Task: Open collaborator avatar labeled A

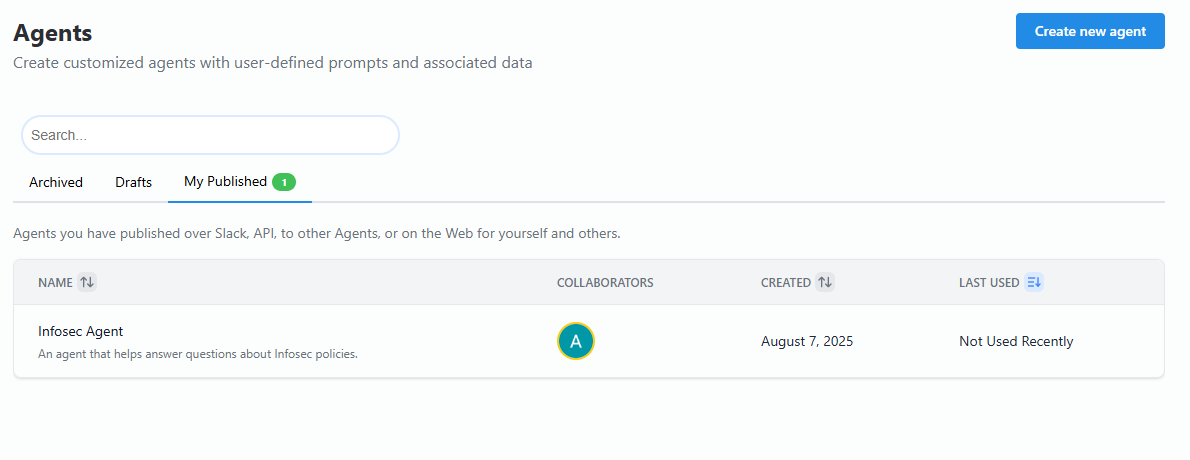Action: (x=576, y=341)
